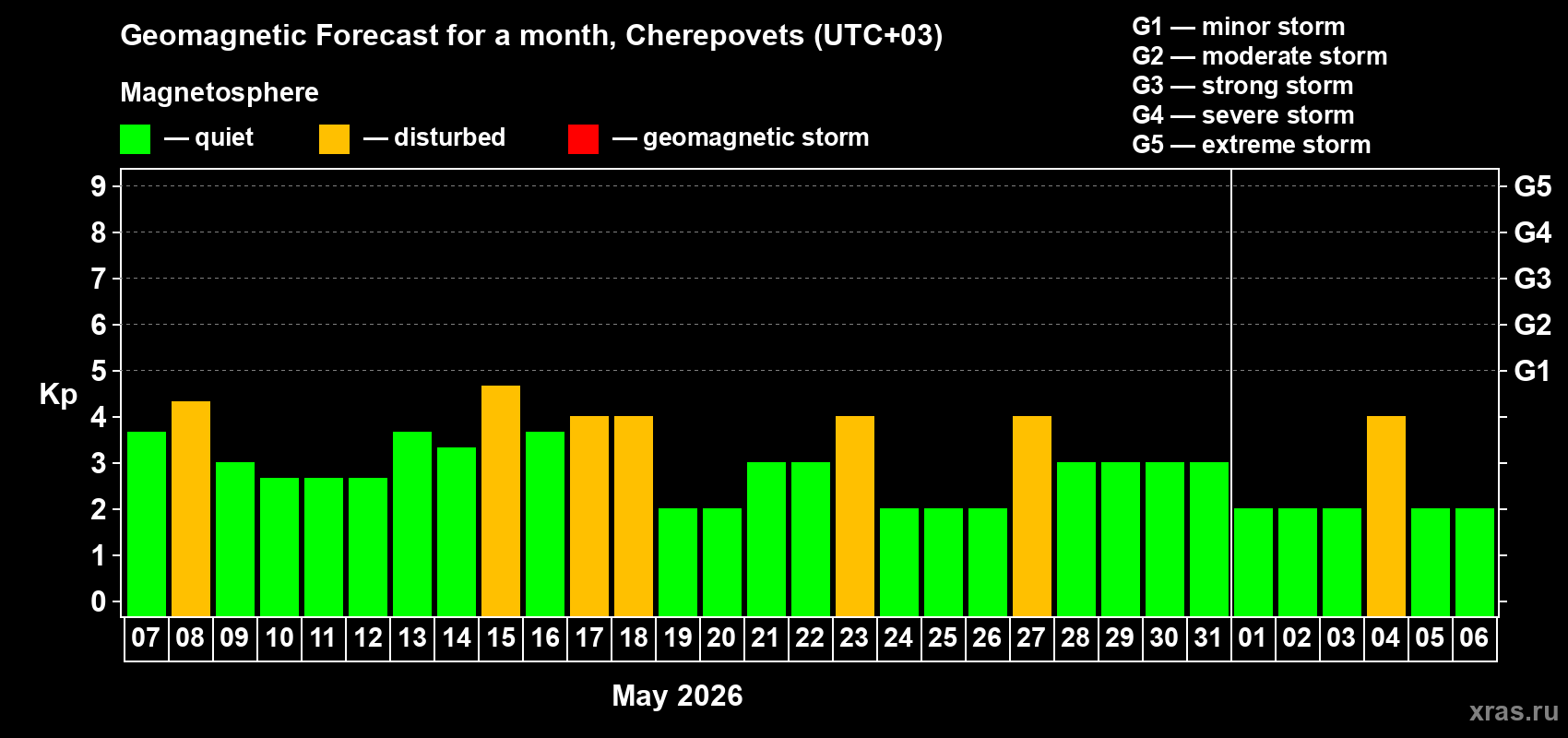Click the red geomagnetic storm legend swatch
The height and width of the screenshot is (738, 1568).
click(x=583, y=139)
